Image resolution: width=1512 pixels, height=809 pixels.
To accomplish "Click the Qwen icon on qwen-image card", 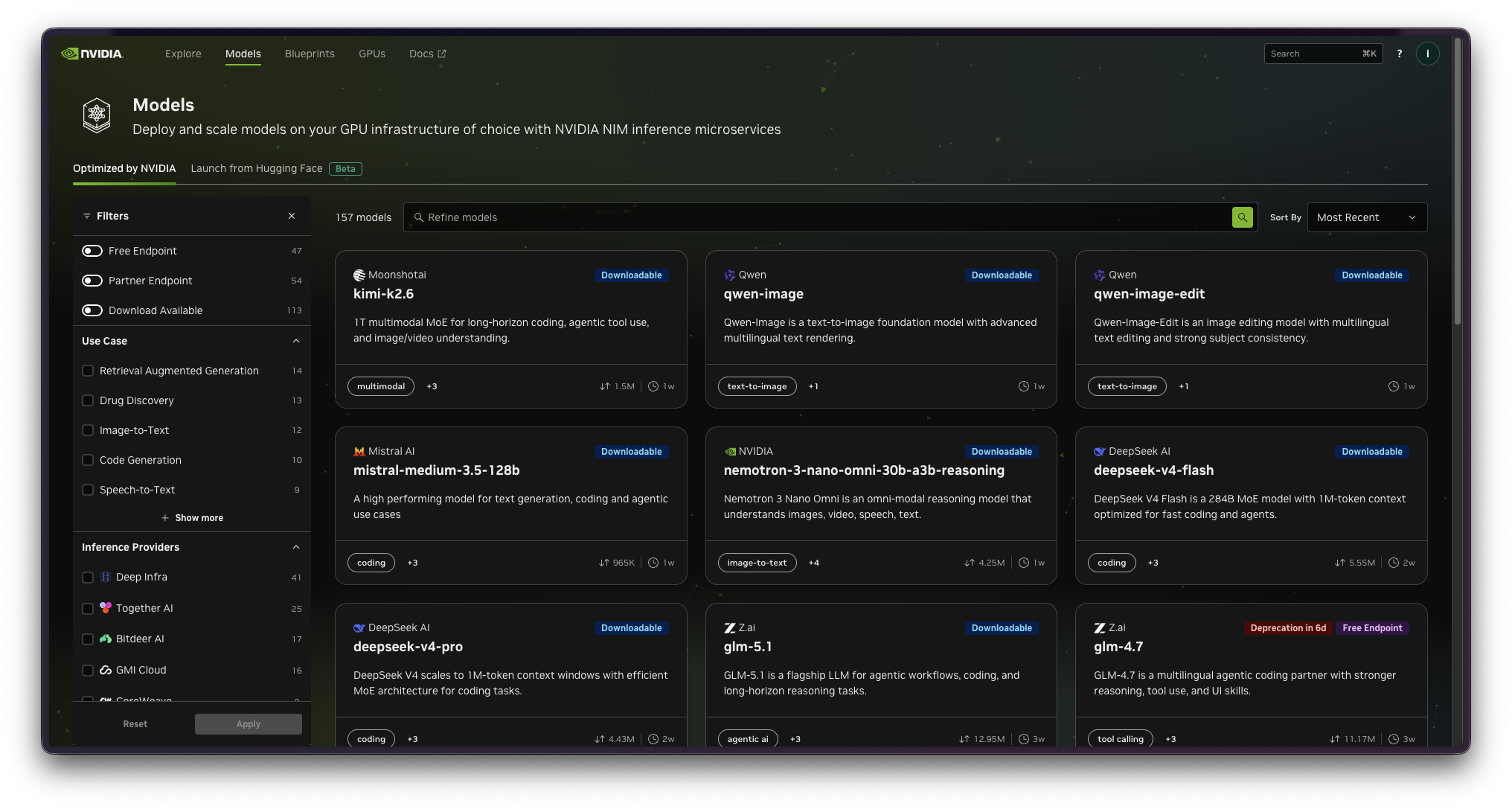I will [x=729, y=275].
